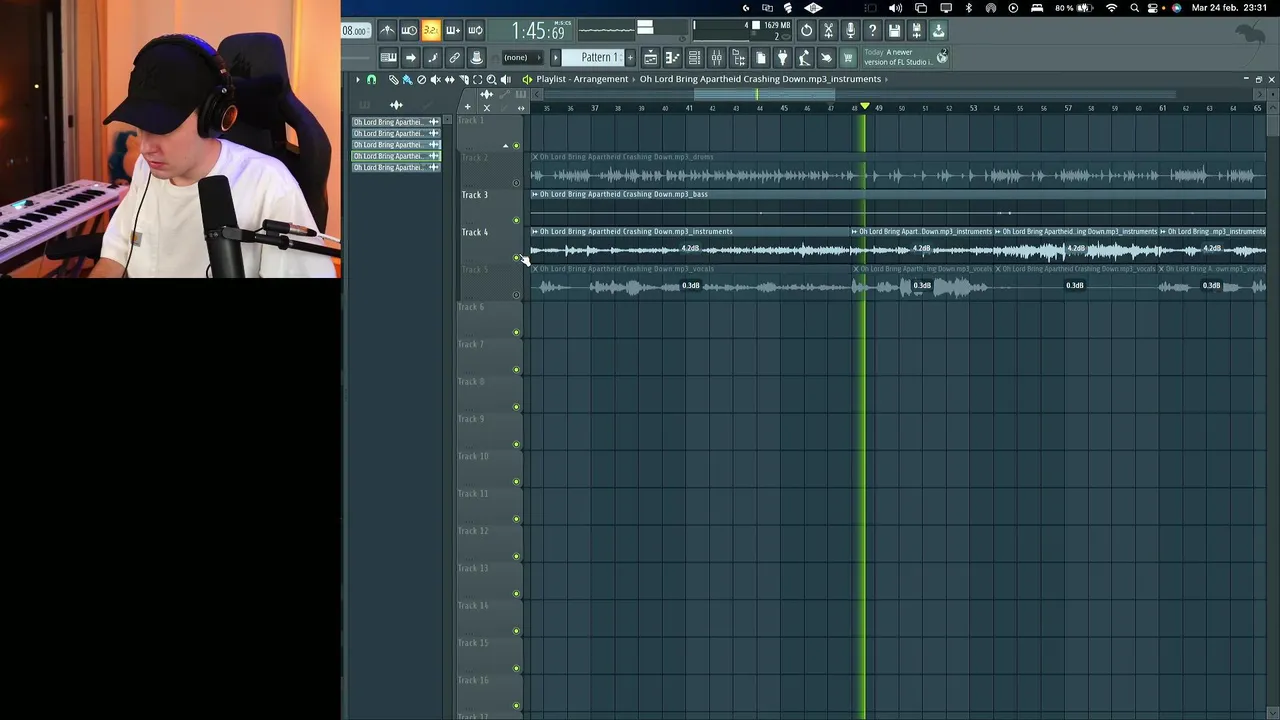
Task: Open the plugin picker plug icon
Action: click(x=782, y=58)
